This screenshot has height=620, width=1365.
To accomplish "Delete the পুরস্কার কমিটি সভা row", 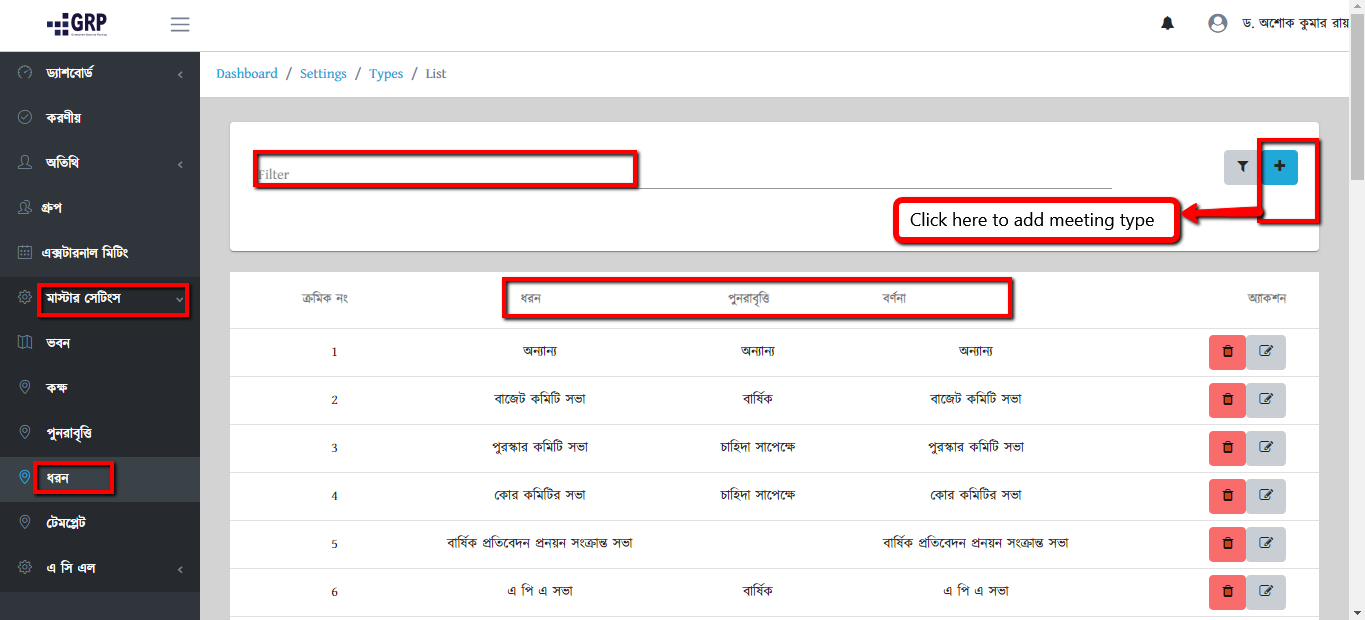I will [1227, 448].
